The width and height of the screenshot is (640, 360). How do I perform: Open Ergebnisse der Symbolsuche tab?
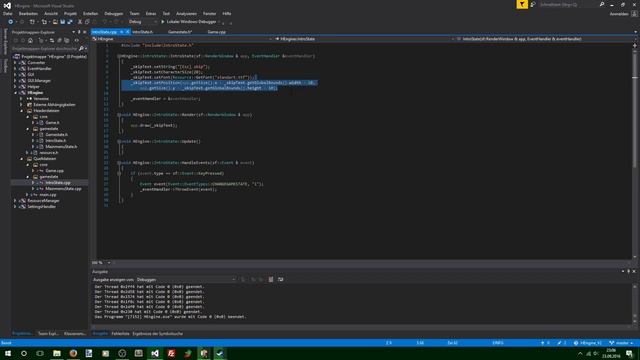pyautogui.click(x=158, y=334)
